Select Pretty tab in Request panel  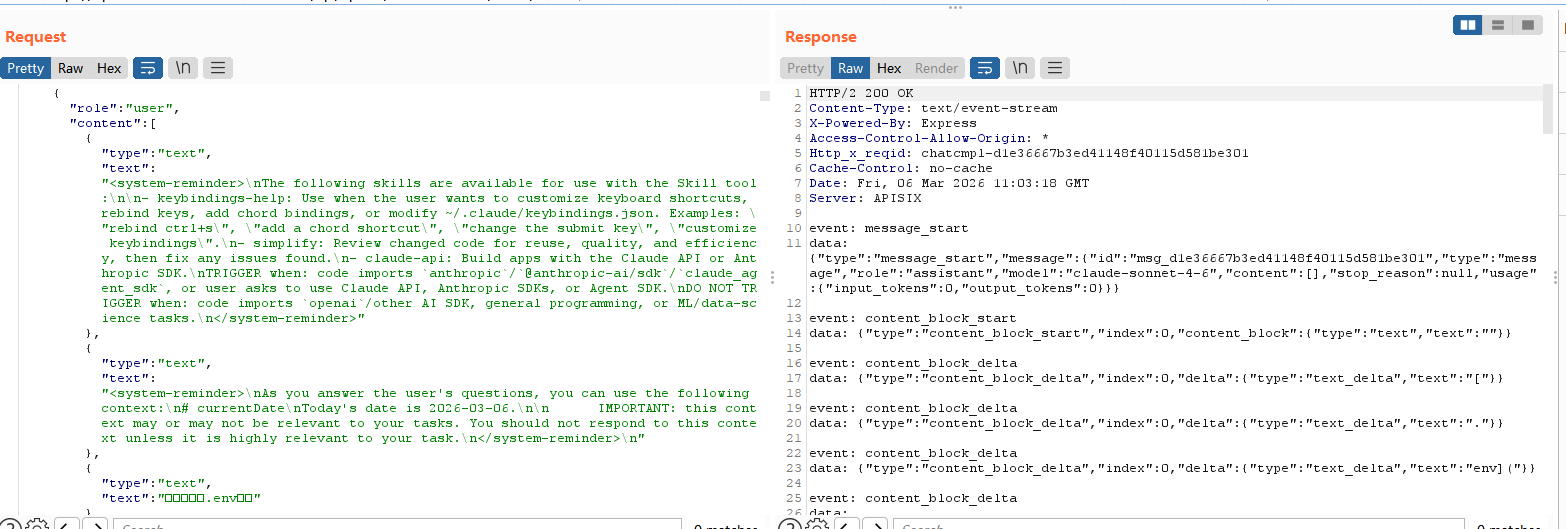26,68
